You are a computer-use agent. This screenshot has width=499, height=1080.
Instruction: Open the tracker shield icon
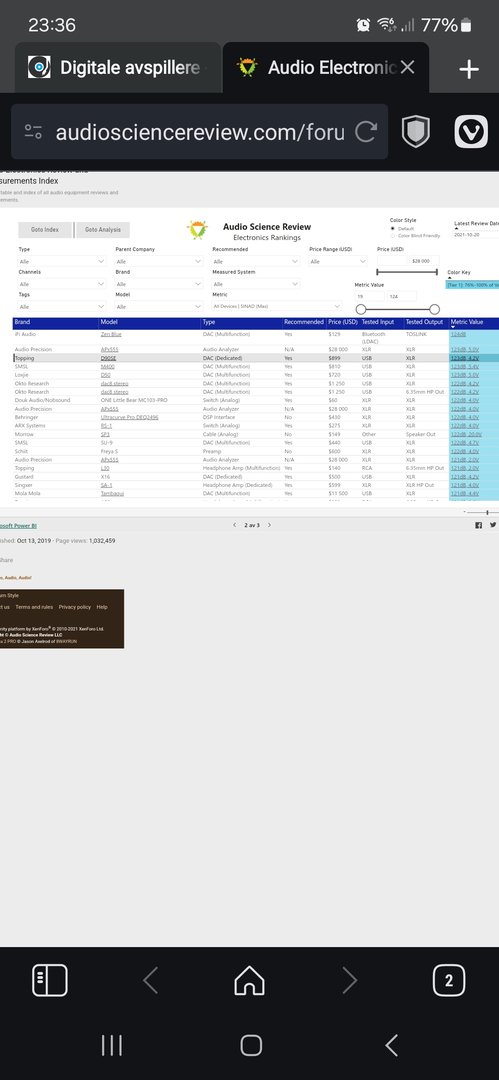(416, 132)
